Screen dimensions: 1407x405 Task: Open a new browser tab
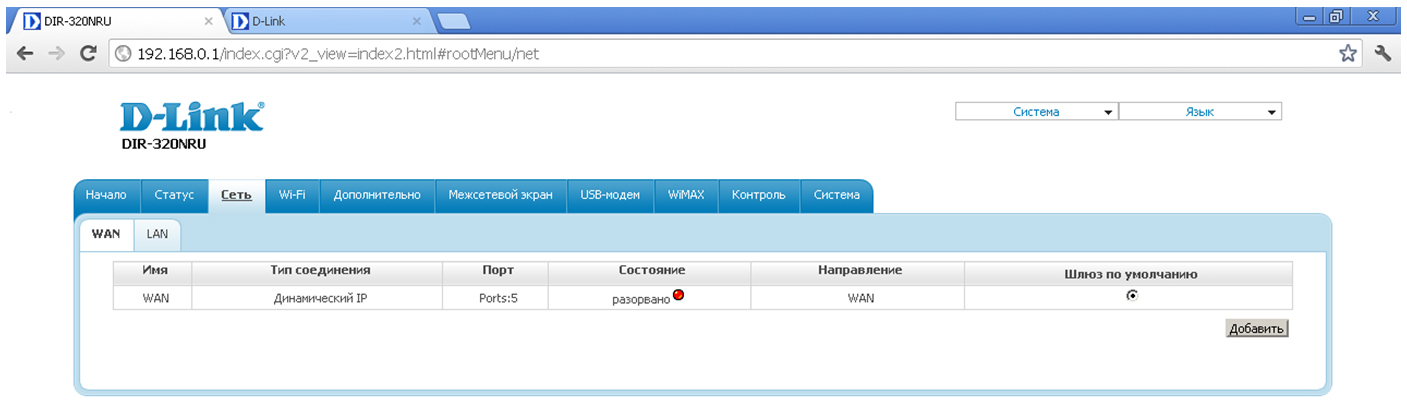click(x=453, y=20)
